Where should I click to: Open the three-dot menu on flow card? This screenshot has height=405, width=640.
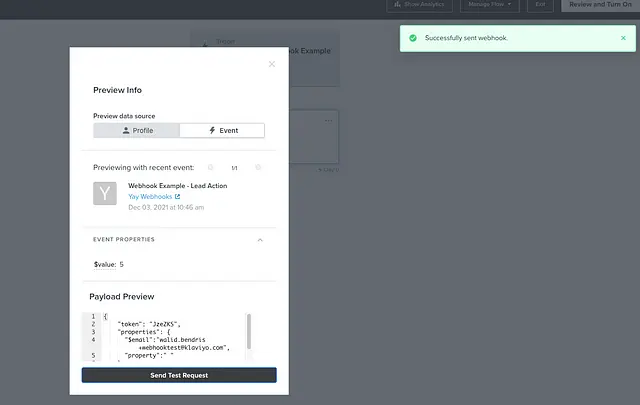click(328, 122)
